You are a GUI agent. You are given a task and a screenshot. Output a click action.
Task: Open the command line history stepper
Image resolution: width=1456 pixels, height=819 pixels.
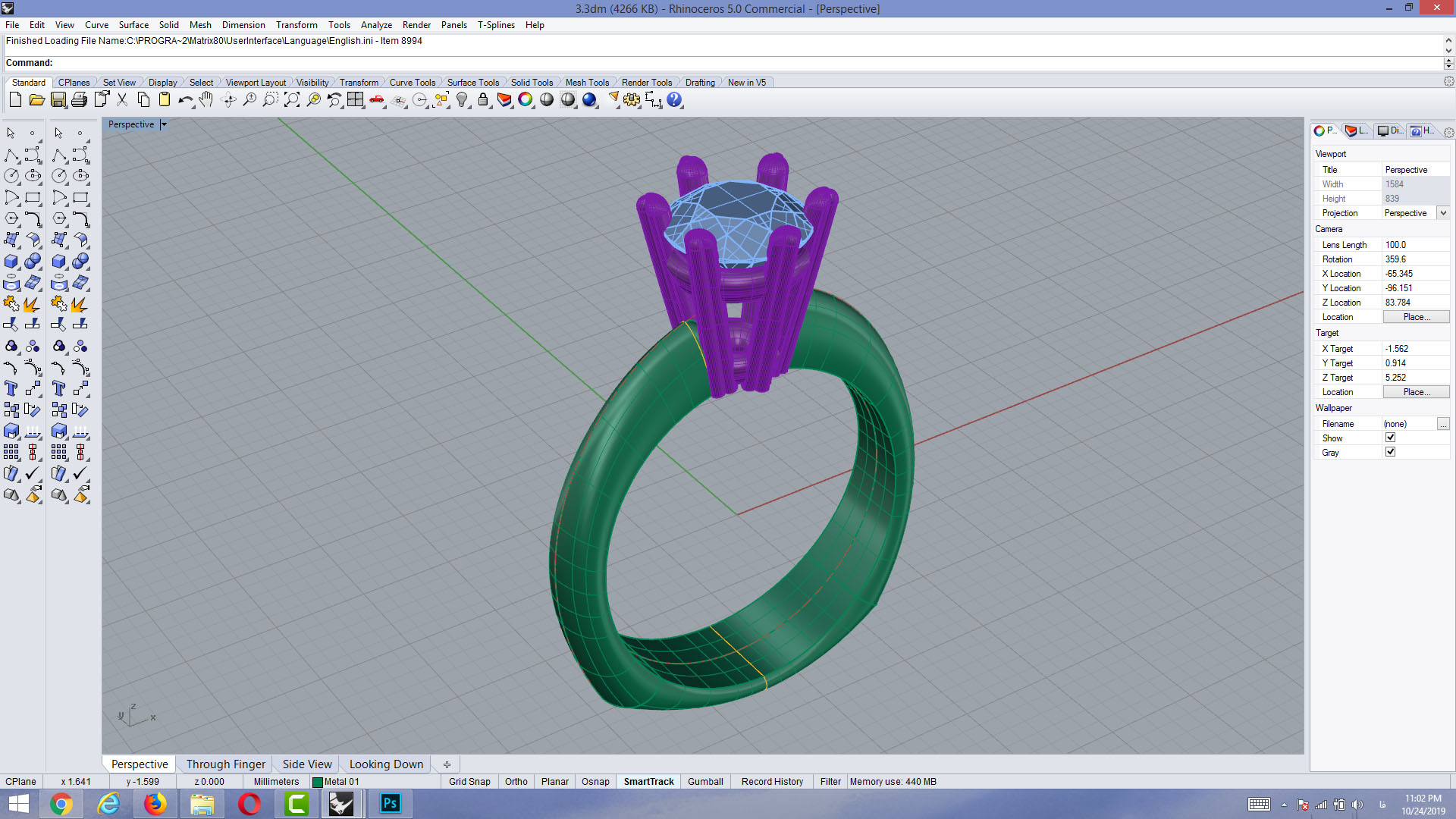1448,63
